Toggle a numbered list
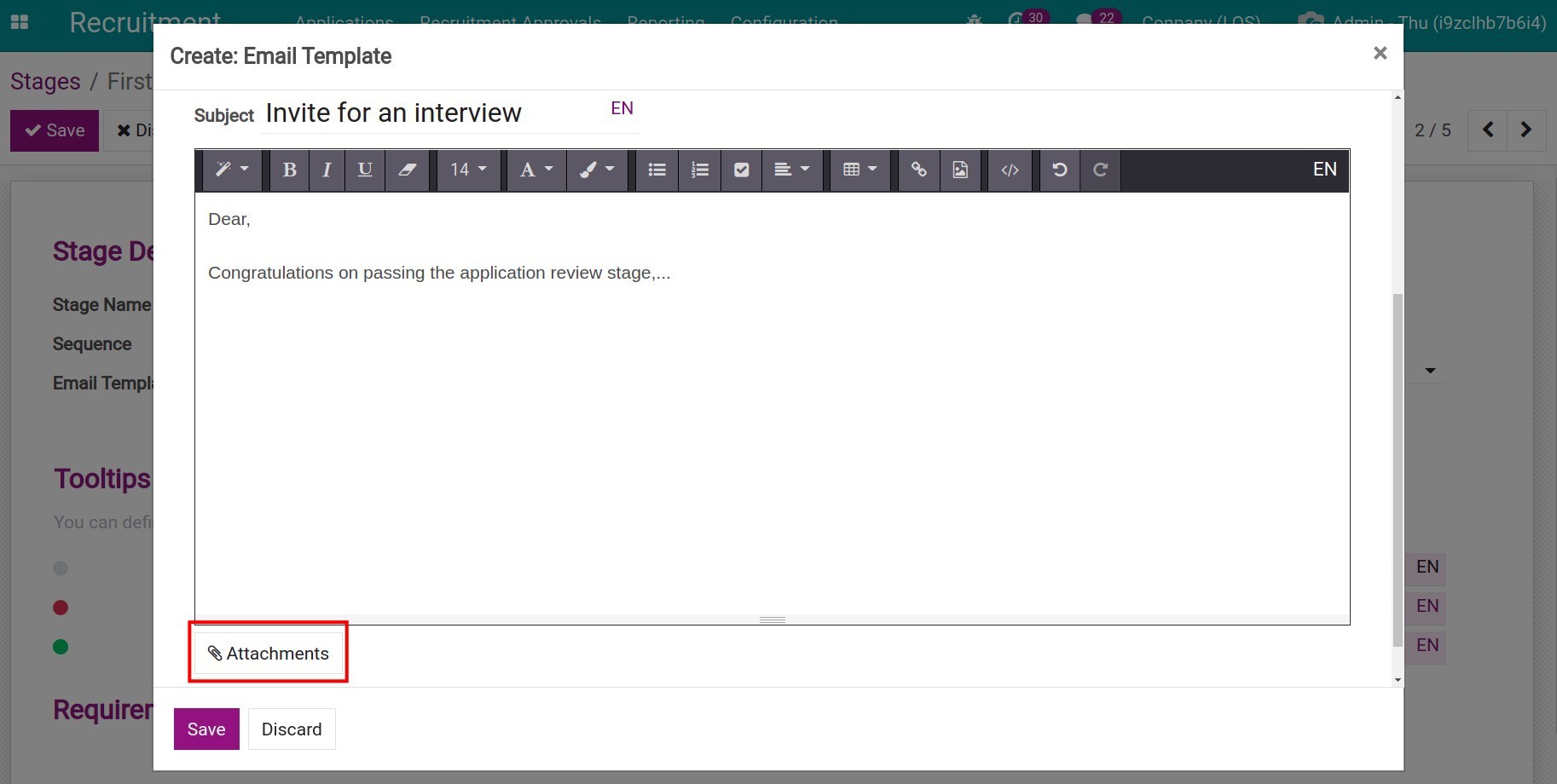 699,170
